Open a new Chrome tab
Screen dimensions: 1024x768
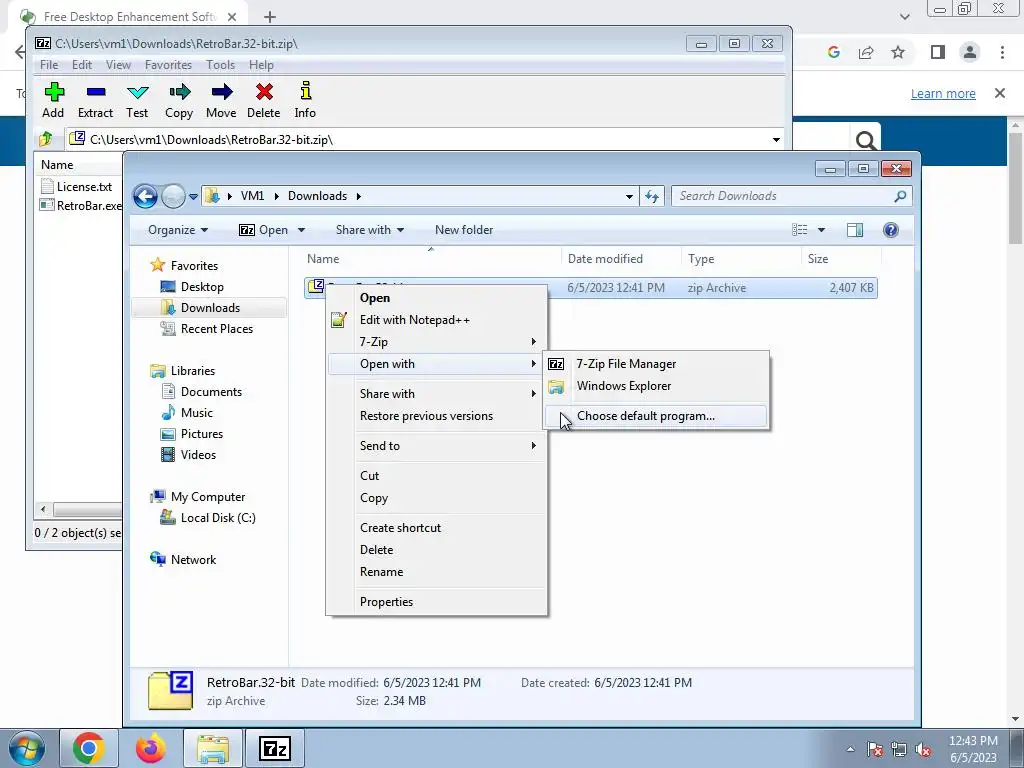tap(270, 17)
